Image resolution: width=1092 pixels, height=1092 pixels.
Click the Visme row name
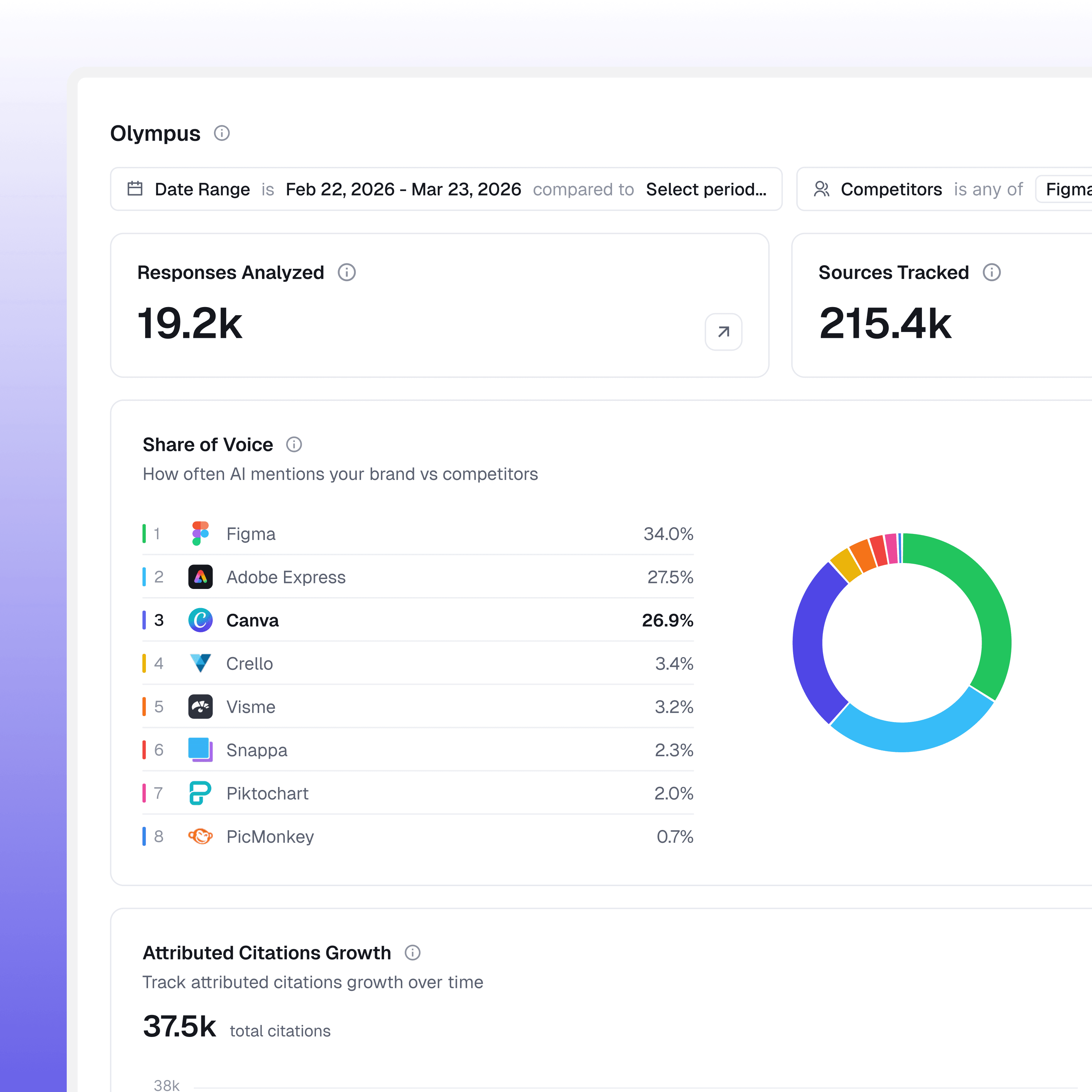pyautogui.click(x=251, y=707)
